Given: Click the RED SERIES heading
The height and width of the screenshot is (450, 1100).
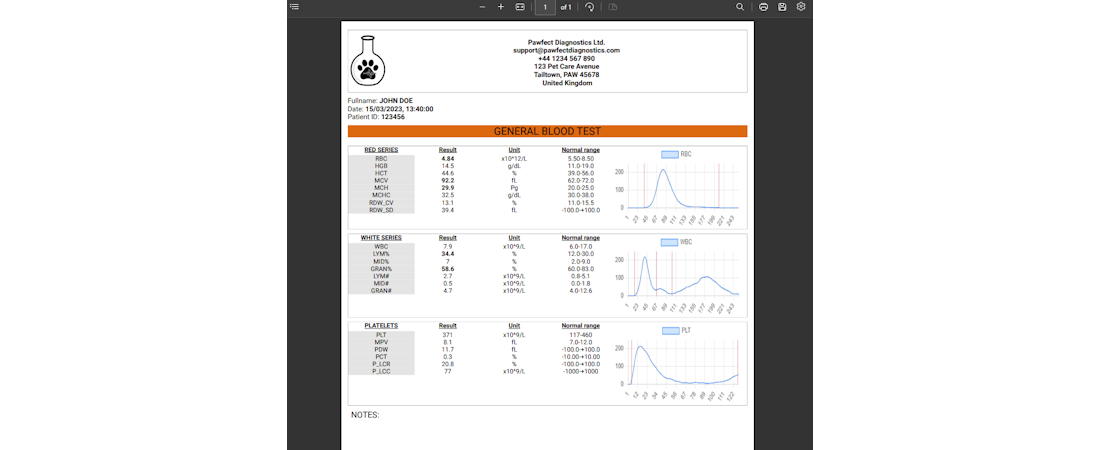Looking at the screenshot, I should (381, 150).
